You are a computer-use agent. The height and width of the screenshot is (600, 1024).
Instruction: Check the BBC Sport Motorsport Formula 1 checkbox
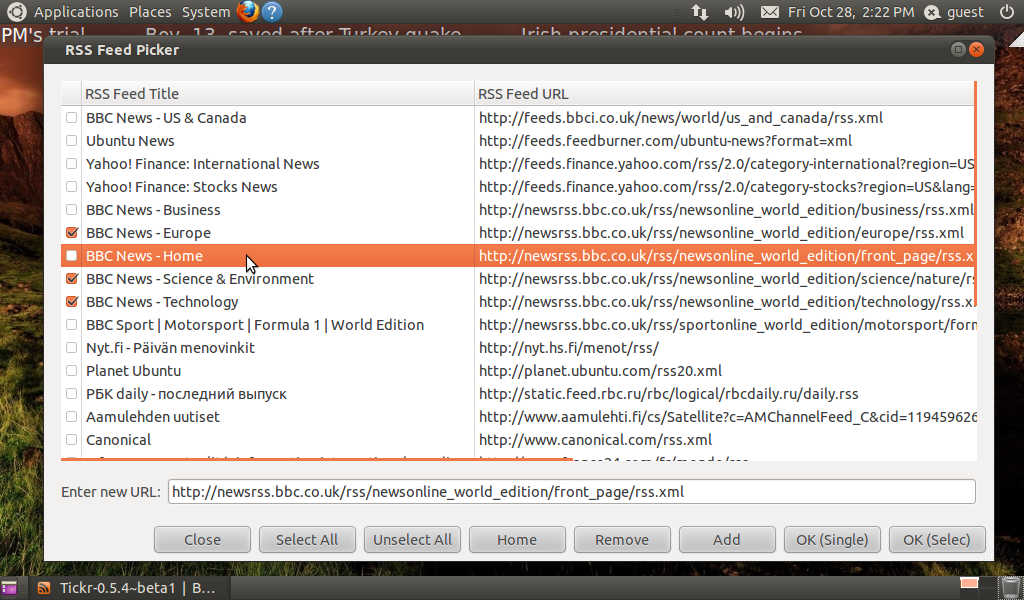tap(71, 325)
